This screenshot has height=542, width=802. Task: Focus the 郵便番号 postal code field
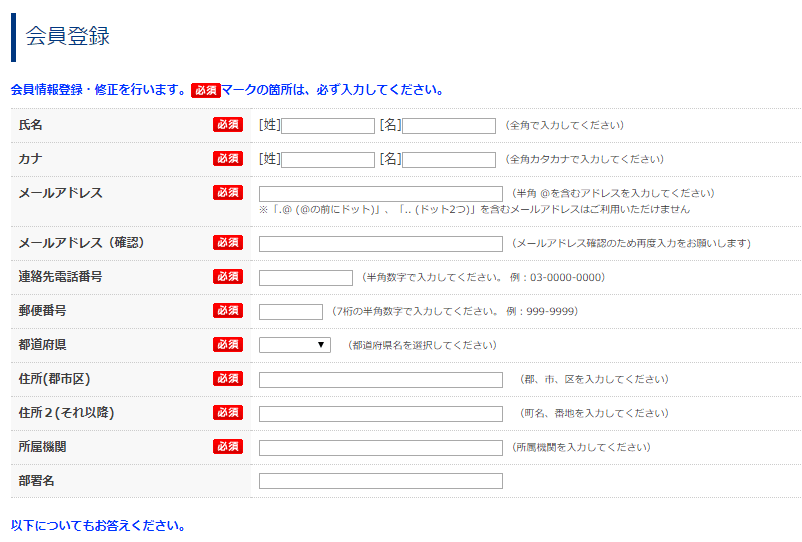coord(291,312)
